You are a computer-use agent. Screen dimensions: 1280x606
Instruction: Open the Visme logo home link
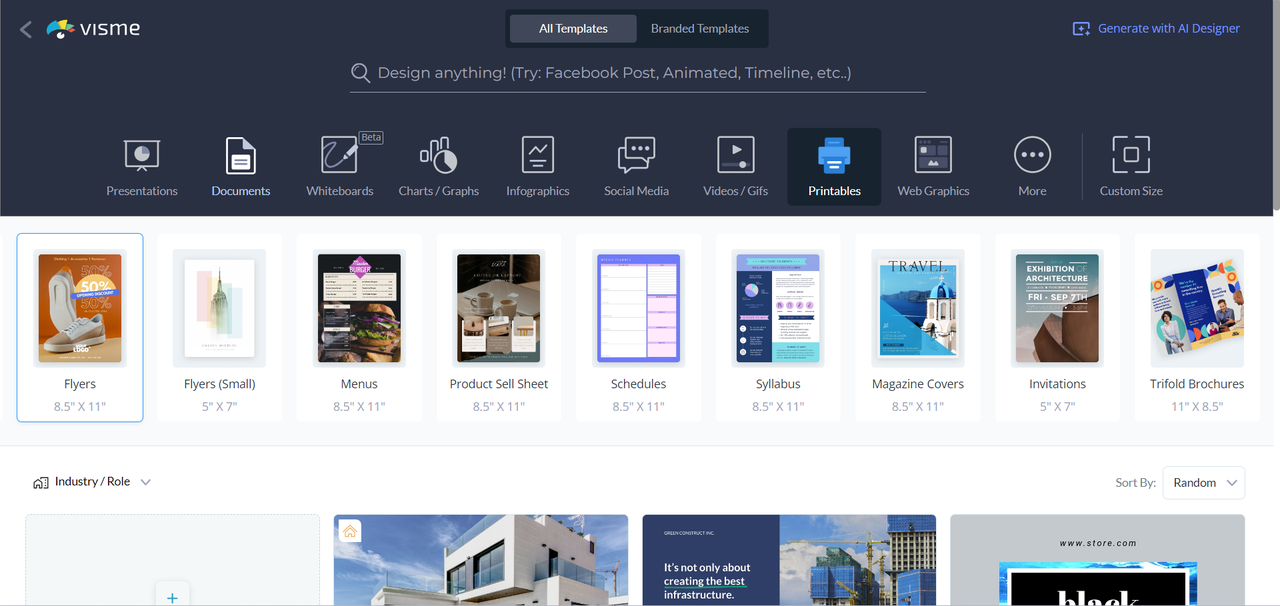93,29
